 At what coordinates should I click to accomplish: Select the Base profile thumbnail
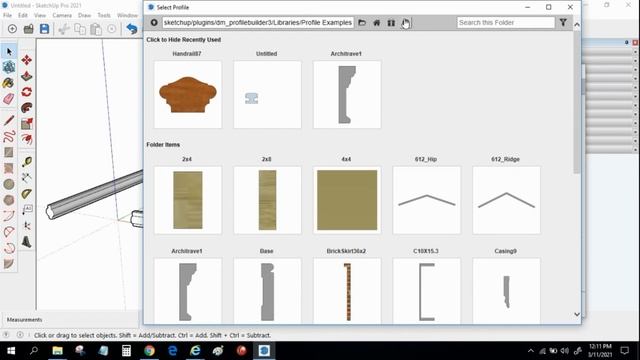pos(267,291)
